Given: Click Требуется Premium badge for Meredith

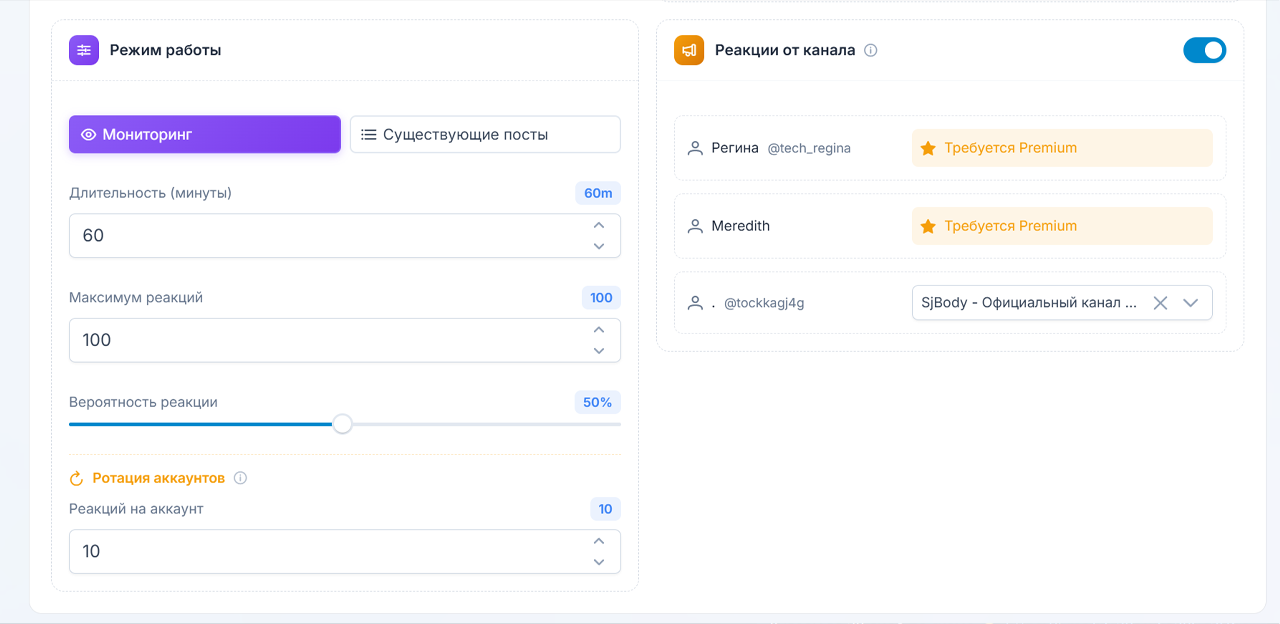Looking at the screenshot, I should pos(1061,226).
